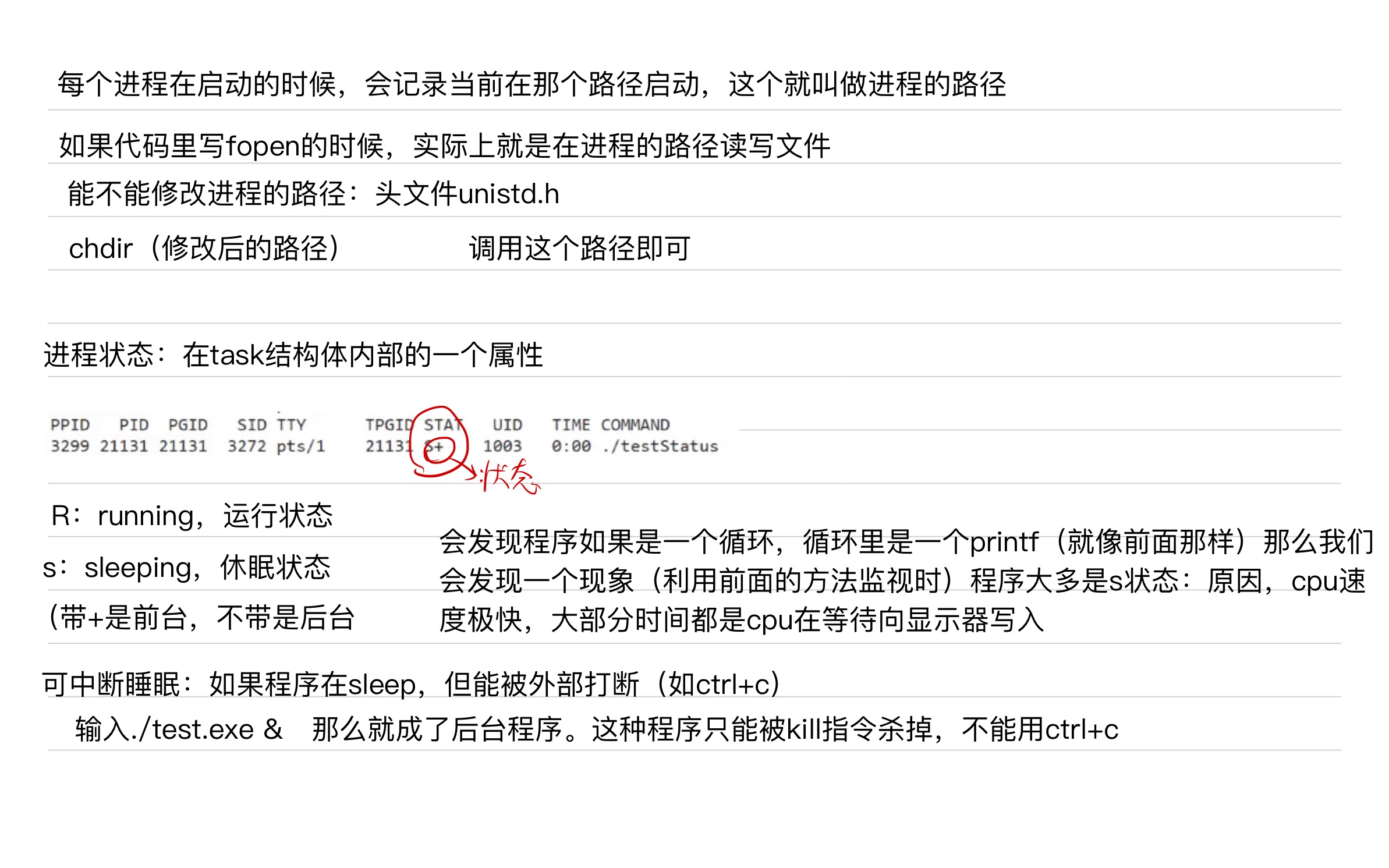This screenshot has width=1389, height=868.
Task: Click the 进程状态 heading line
Action: tap(293, 355)
